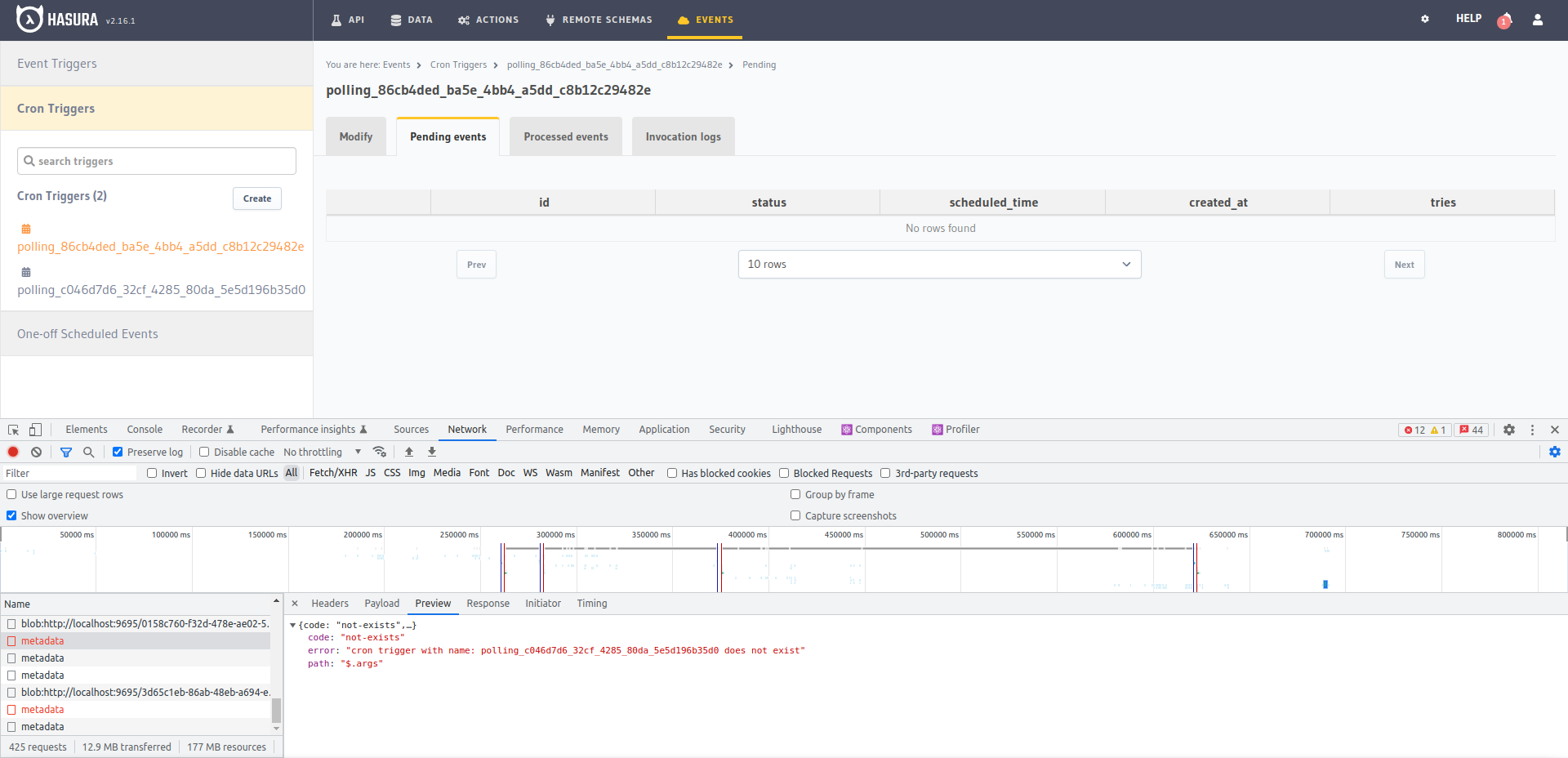Click the Create button for cron triggers
The width and height of the screenshot is (1568, 758).
click(256, 198)
